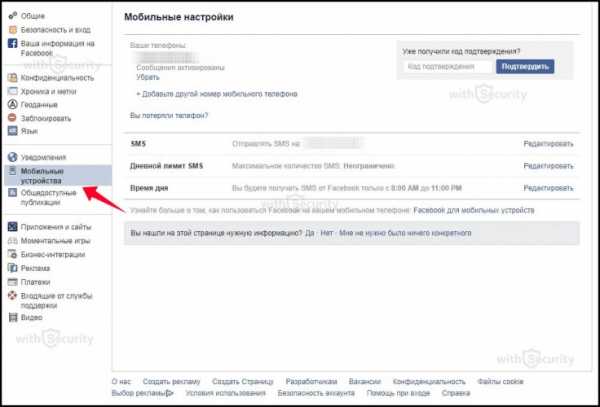Click the gear icon beside Общие

13,16
